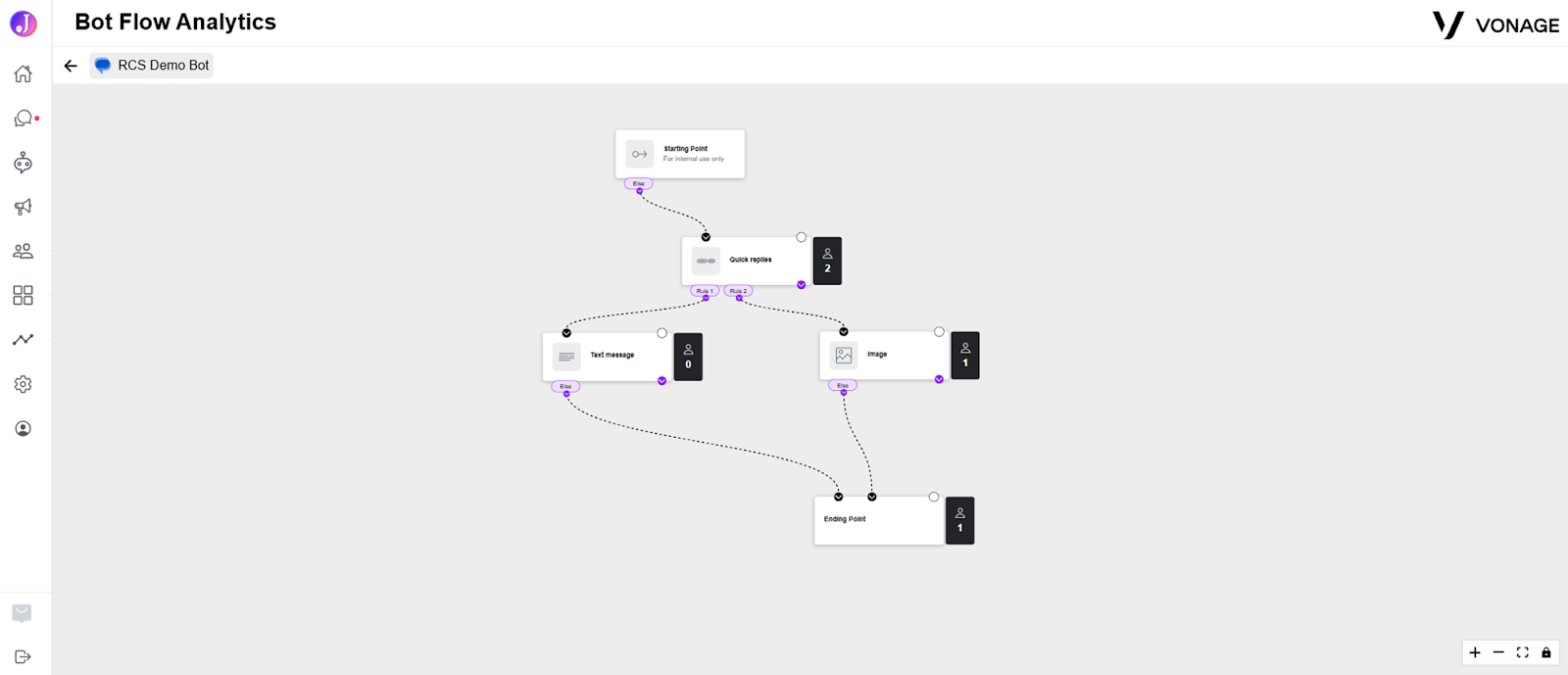
Task: Open the campaigns megaphone icon
Action: (x=23, y=207)
